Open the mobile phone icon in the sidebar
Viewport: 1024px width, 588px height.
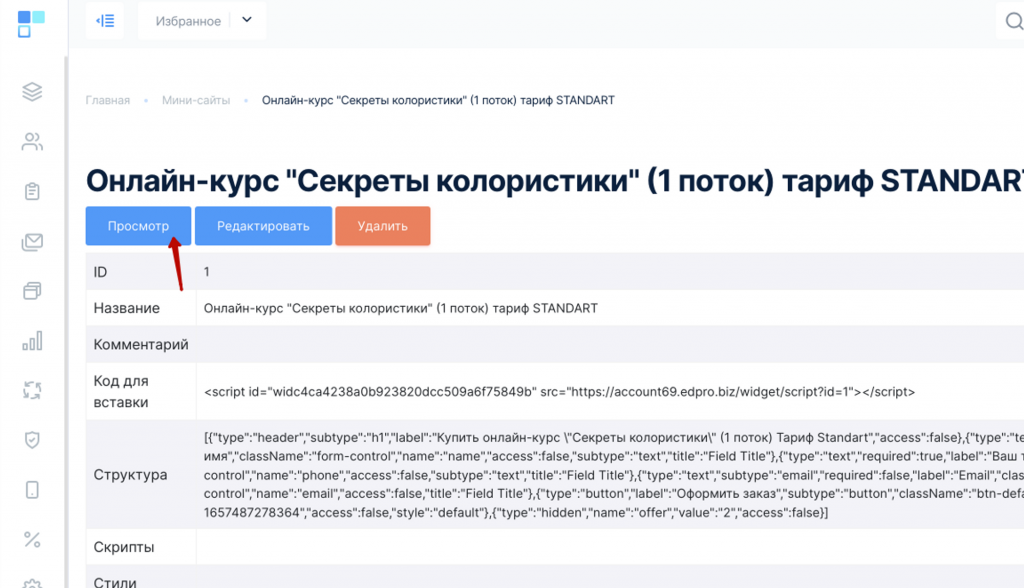(x=32, y=490)
